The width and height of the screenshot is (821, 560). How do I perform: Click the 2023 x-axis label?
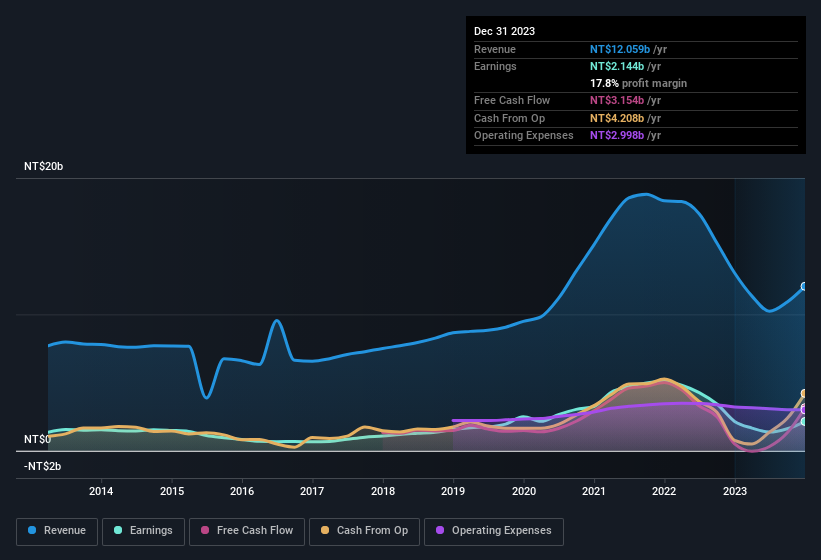[735, 491]
